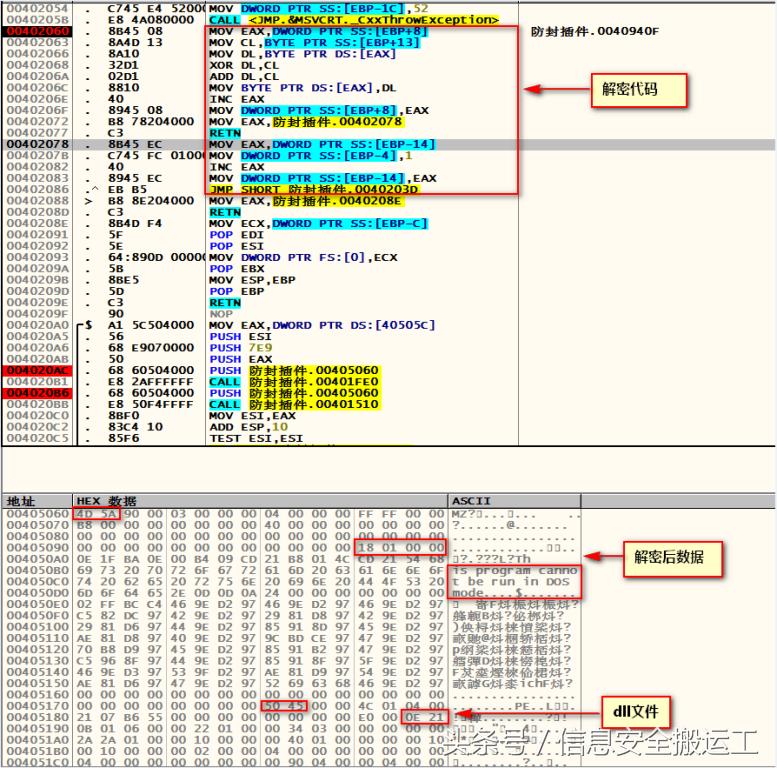Select the MOV ESI,EAX instruction
Viewport: 777px width, 768px height.
tap(252, 416)
